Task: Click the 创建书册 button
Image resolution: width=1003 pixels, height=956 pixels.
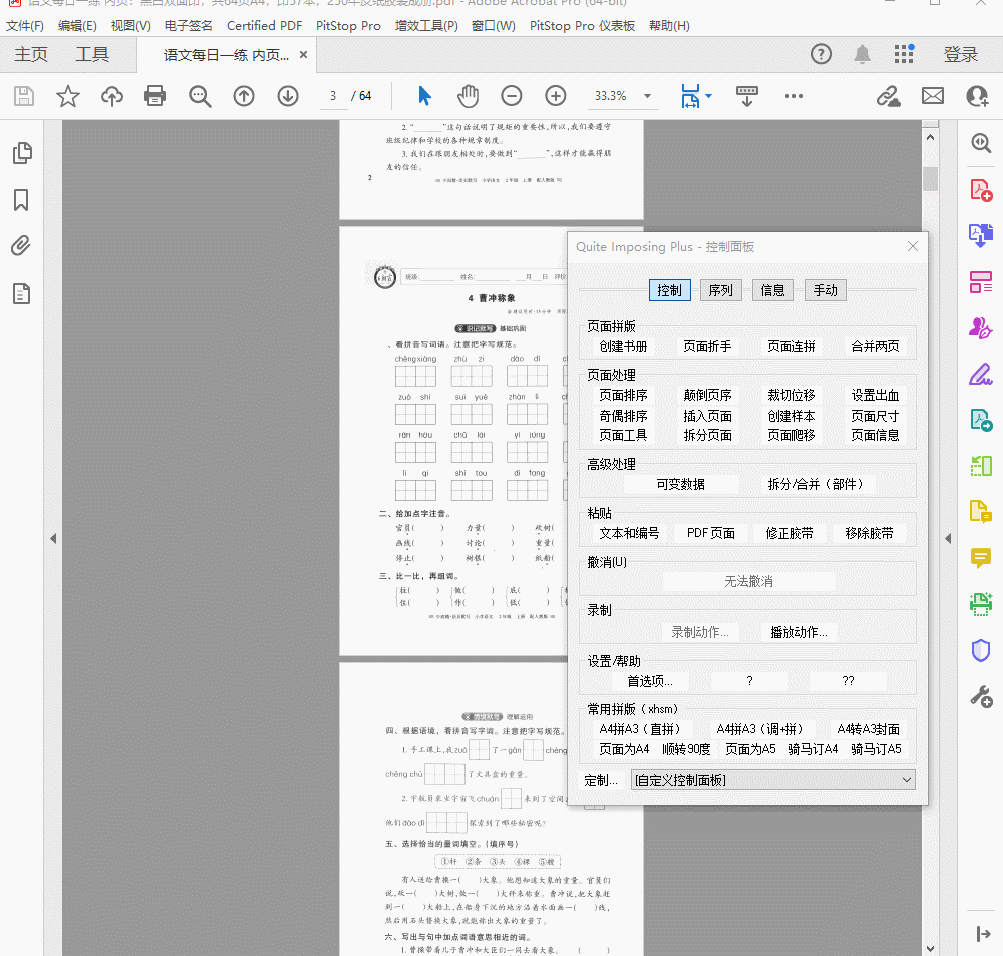Action: (623, 347)
